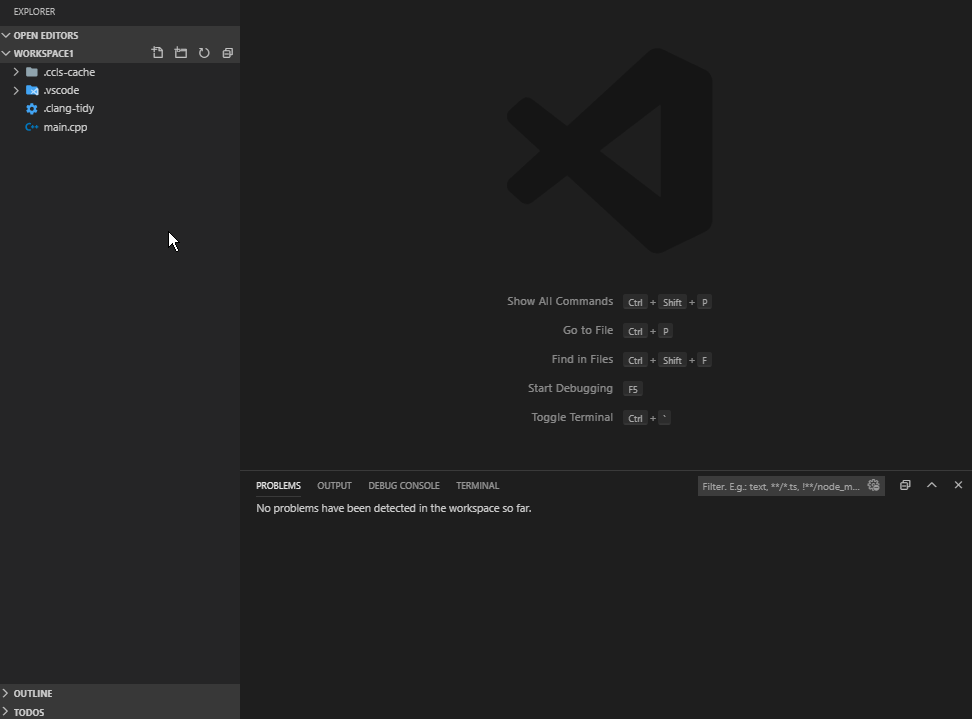Collapse the WORKSPACE1 section
This screenshot has height=719, width=972.
(6, 53)
